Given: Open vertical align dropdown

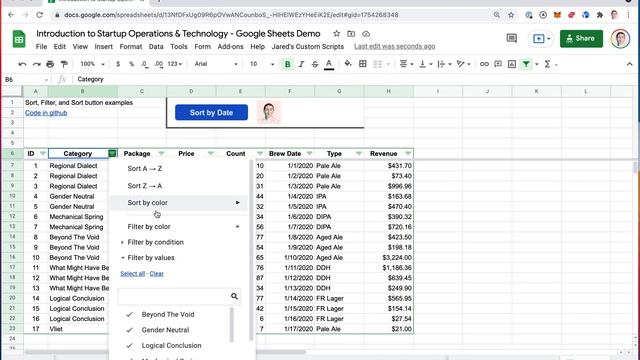Looking at the screenshot, I should [x=426, y=64].
